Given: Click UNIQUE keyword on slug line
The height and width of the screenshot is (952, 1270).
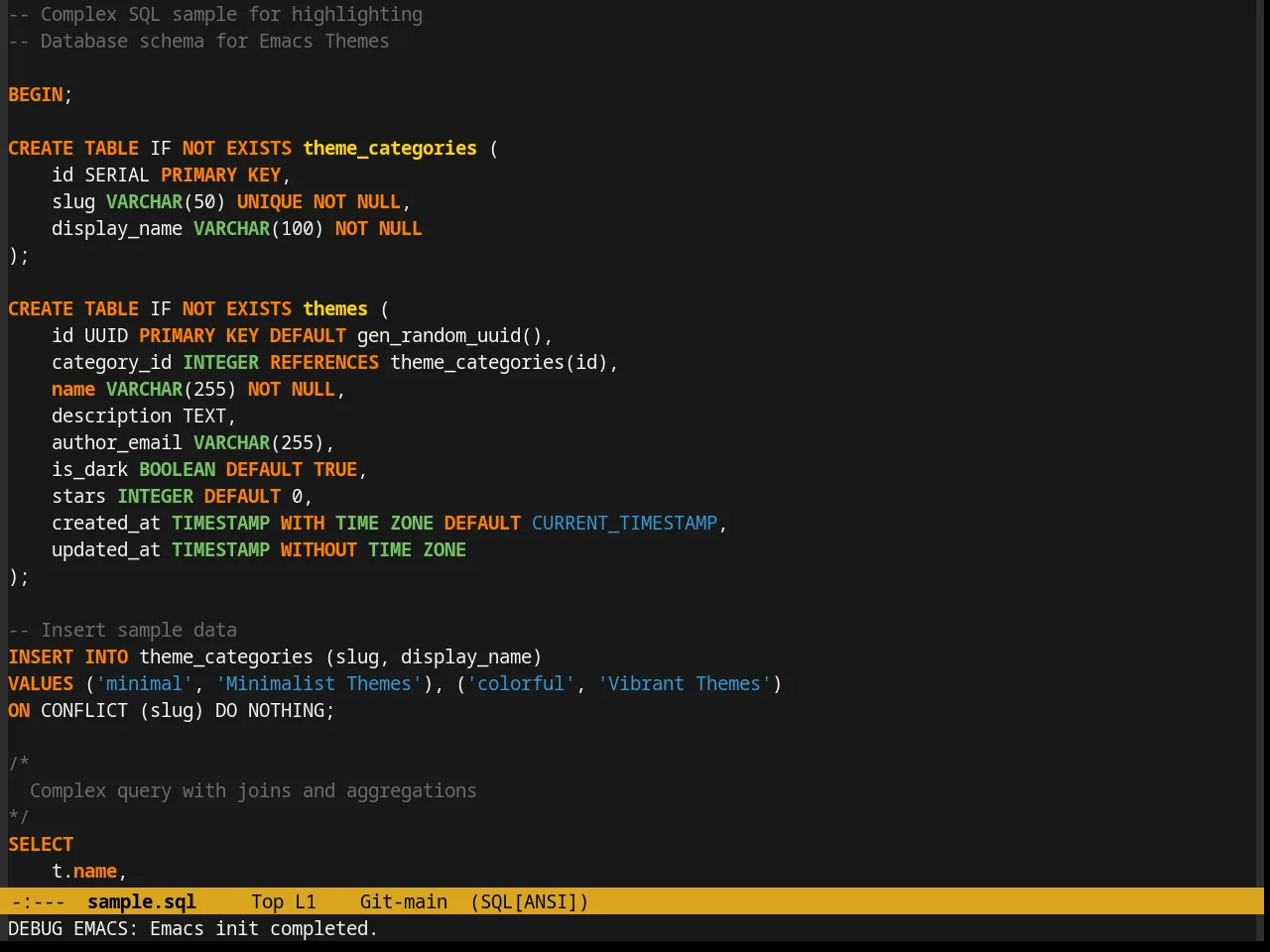Looking at the screenshot, I should pyautogui.click(x=270, y=201).
